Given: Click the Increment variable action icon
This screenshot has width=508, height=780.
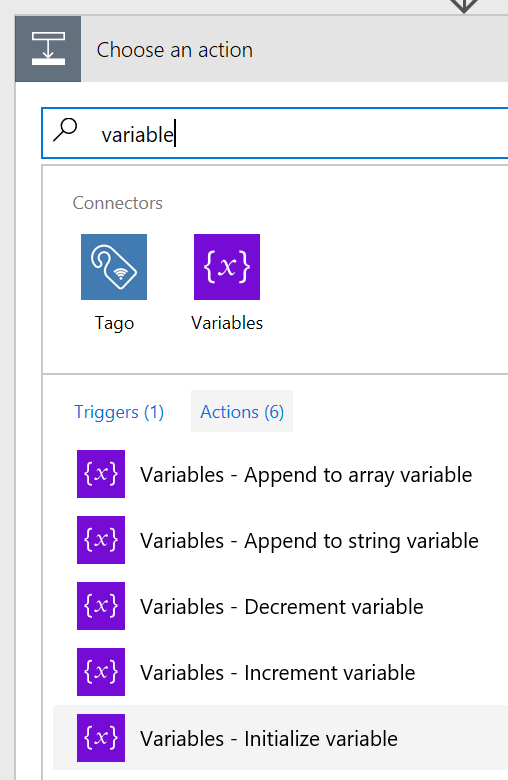Looking at the screenshot, I should point(101,672).
